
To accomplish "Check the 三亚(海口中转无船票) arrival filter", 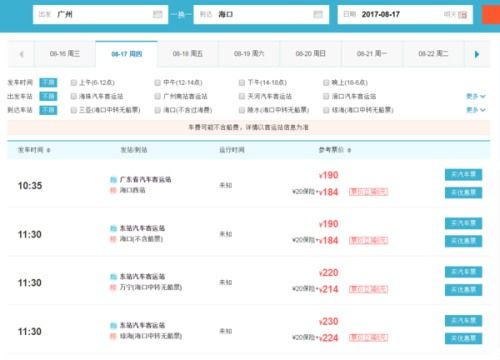I will 74,110.
